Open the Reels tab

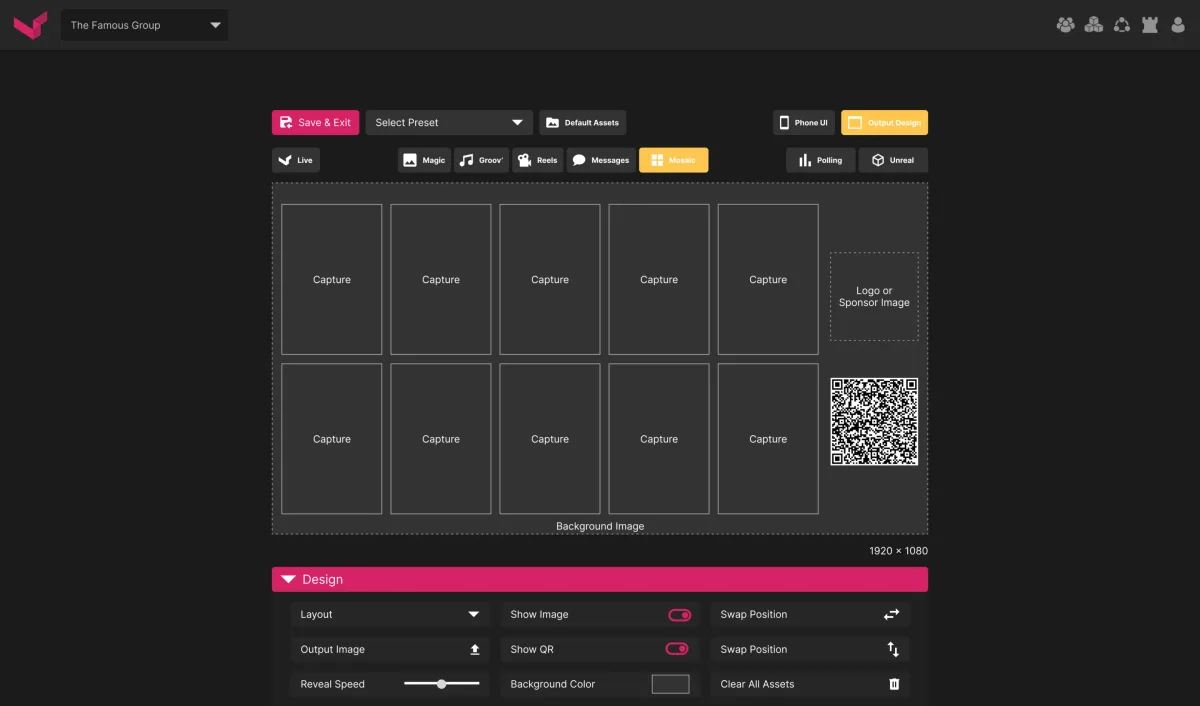point(538,160)
